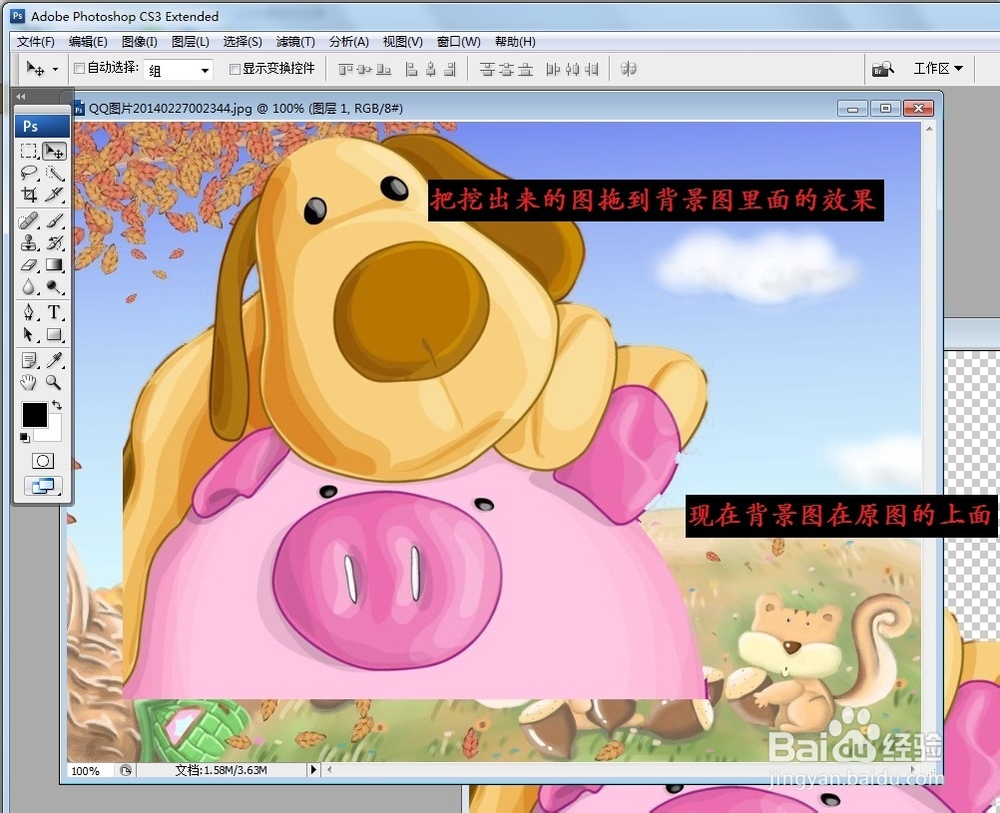Select the Dodge tool
Screen dimensions: 1000x813
tap(54, 286)
